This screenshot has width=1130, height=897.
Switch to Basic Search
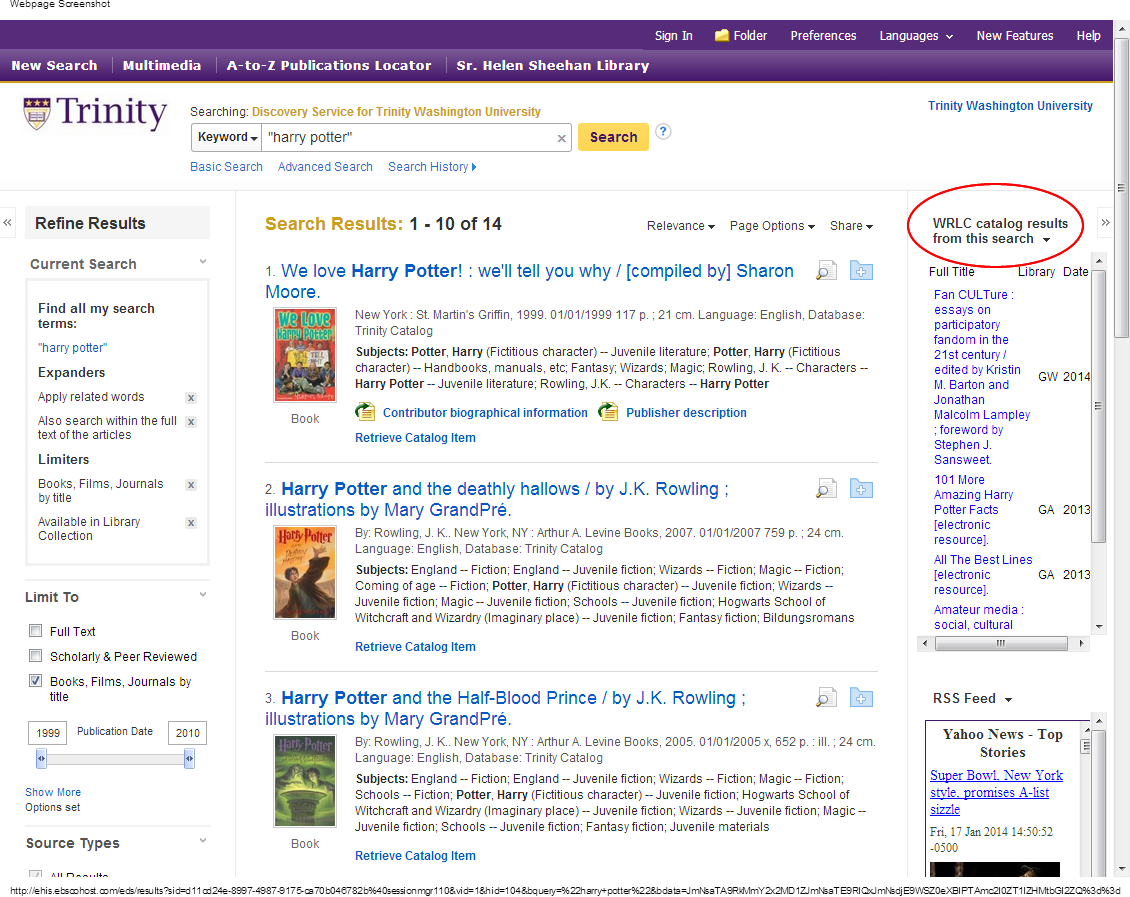[226, 166]
